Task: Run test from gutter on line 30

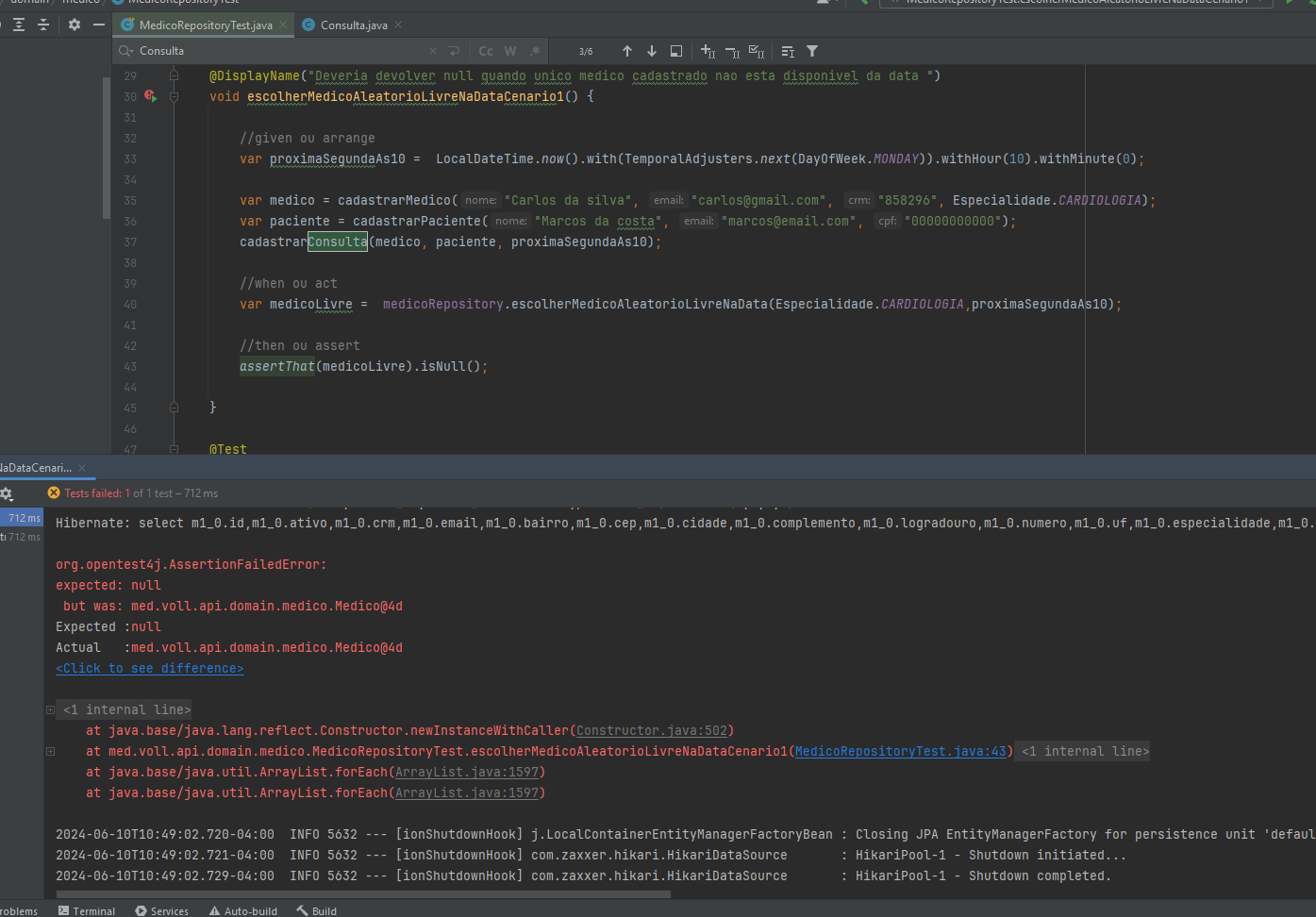Action: click(150, 96)
